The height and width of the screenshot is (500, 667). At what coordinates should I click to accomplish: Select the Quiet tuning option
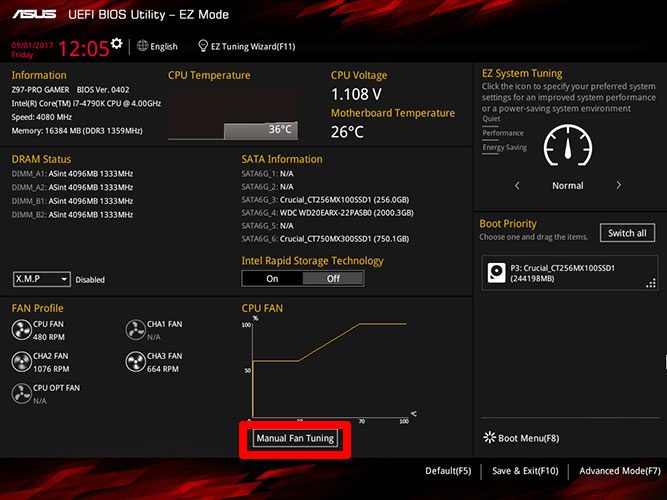tap(491, 119)
